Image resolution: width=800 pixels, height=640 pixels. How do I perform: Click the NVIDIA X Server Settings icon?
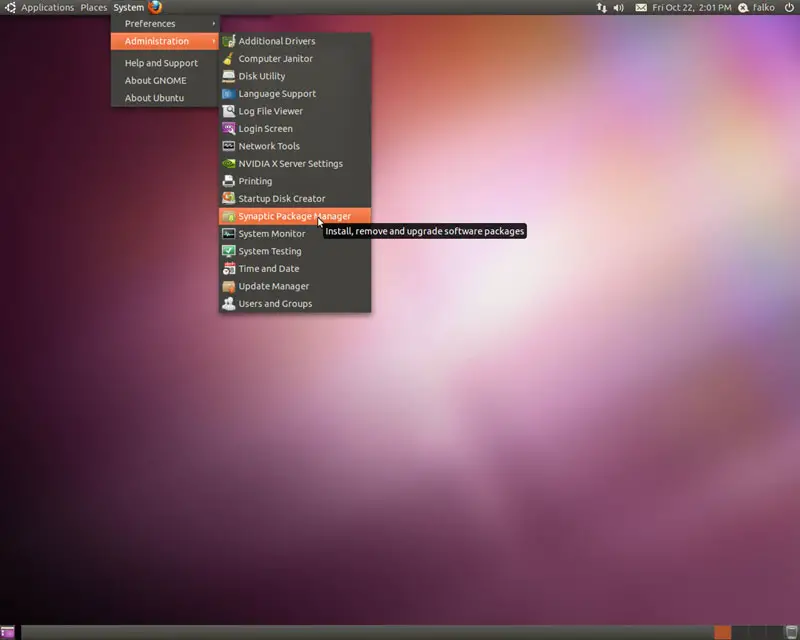coord(229,164)
